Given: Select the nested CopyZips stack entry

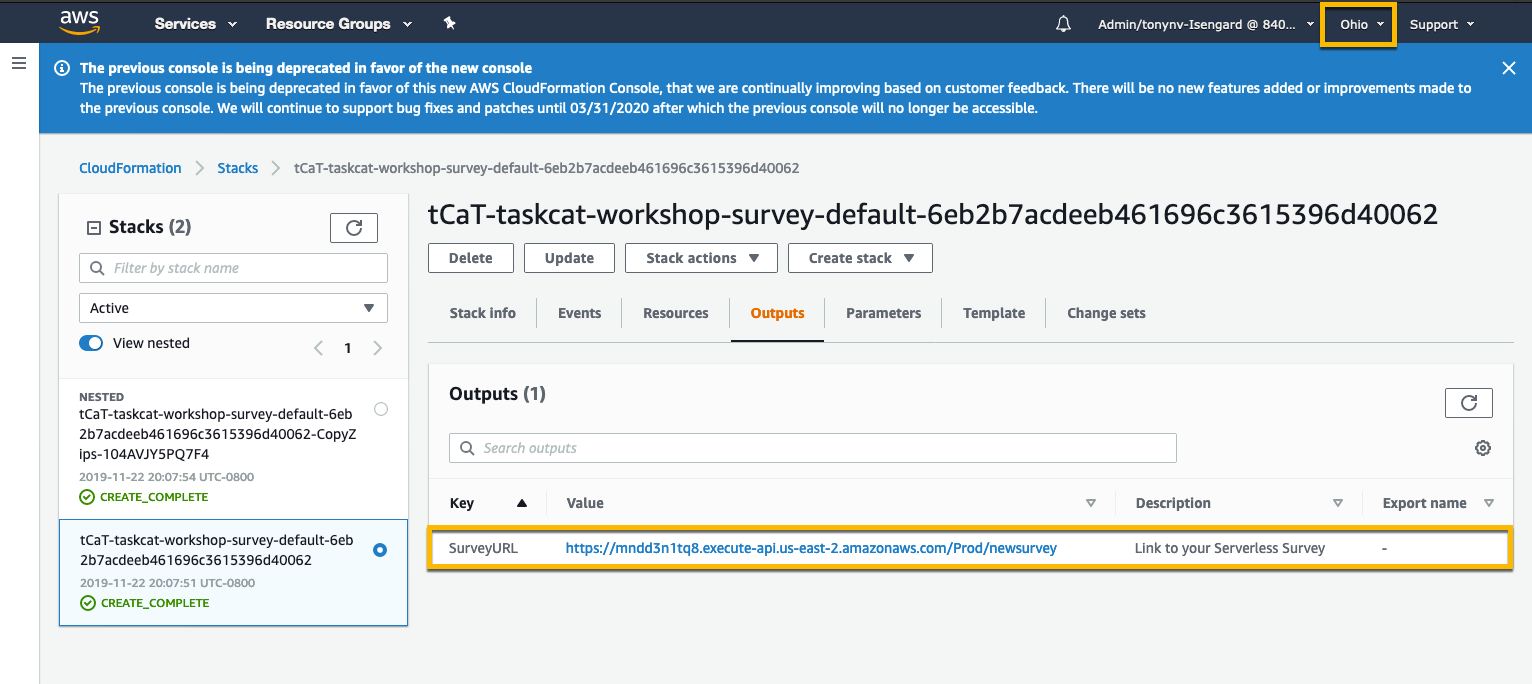Looking at the screenshot, I should pos(233,449).
